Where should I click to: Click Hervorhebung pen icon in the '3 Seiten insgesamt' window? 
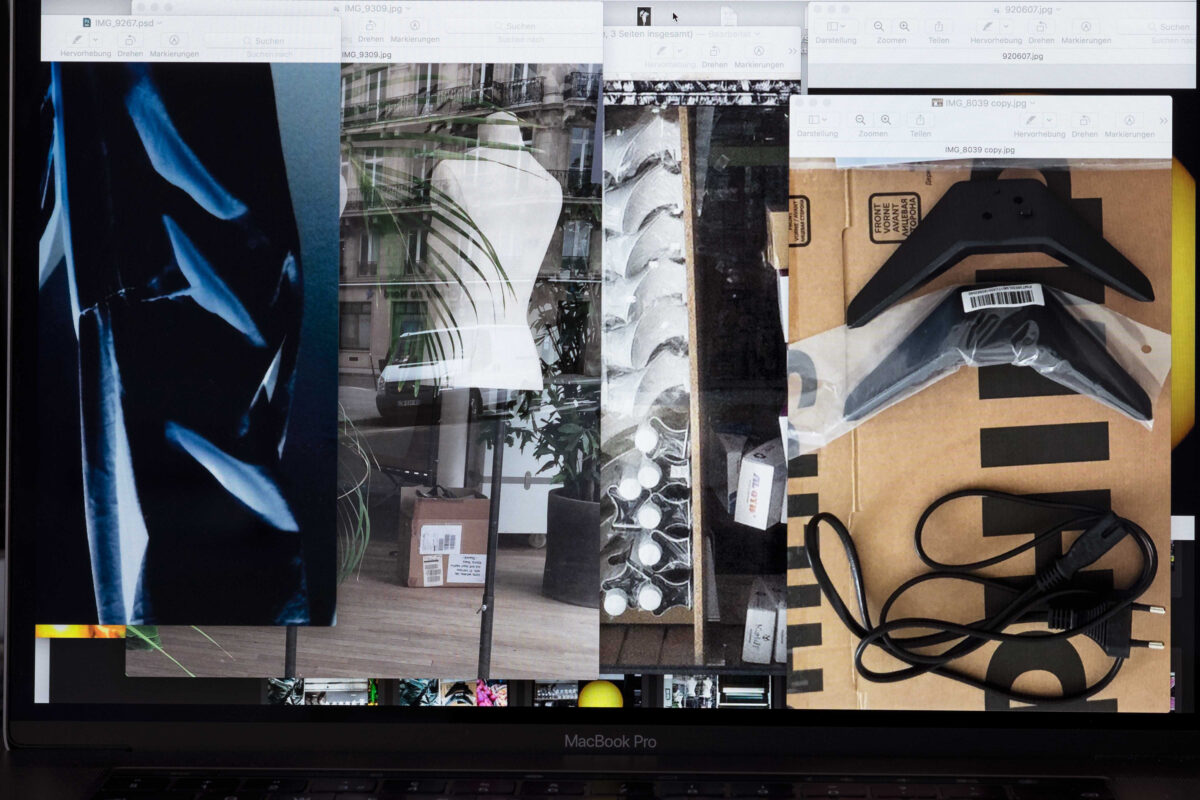click(661, 50)
